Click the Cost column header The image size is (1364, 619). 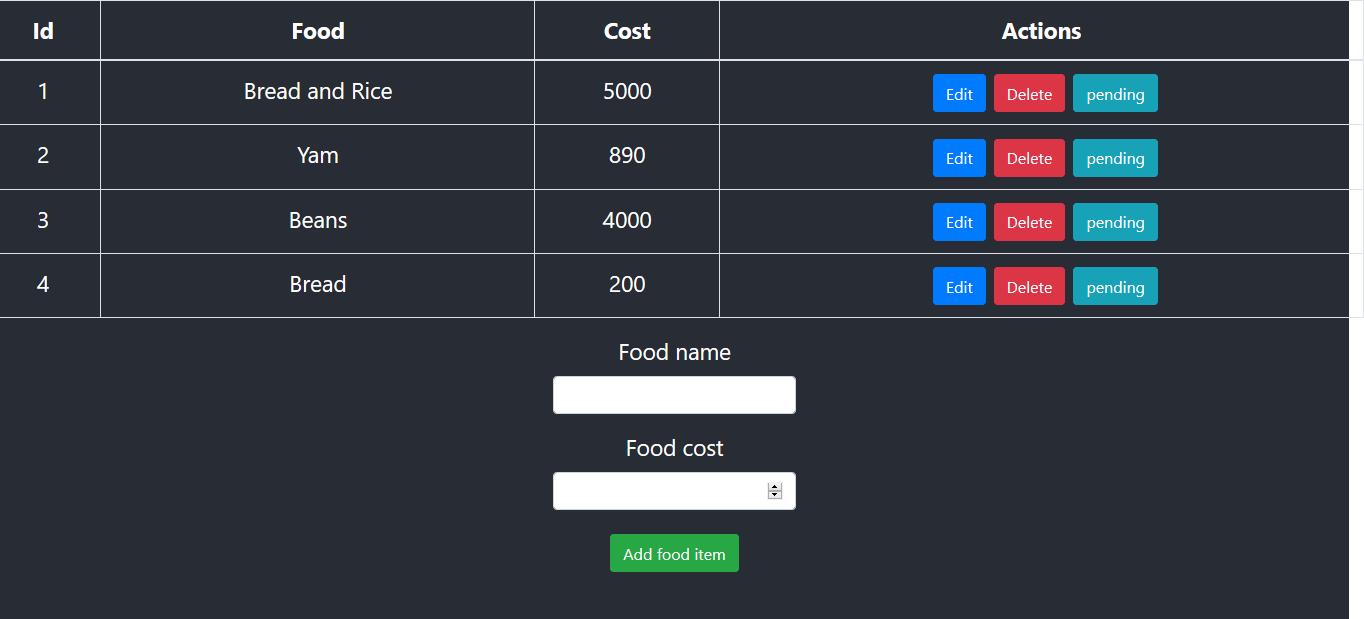click(626, 30)
